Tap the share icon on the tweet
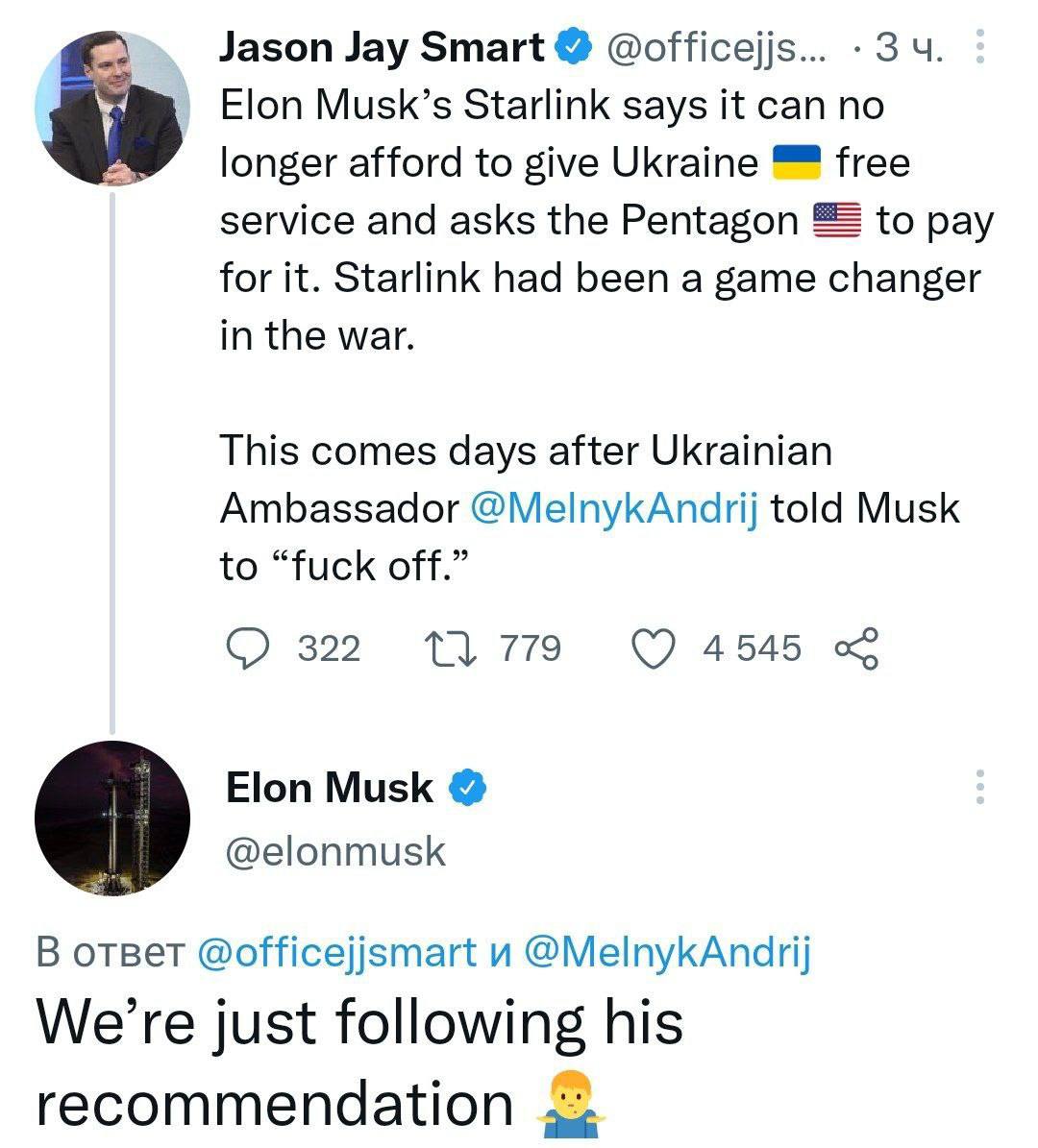 pyautogui.click(x=856, y=648)
